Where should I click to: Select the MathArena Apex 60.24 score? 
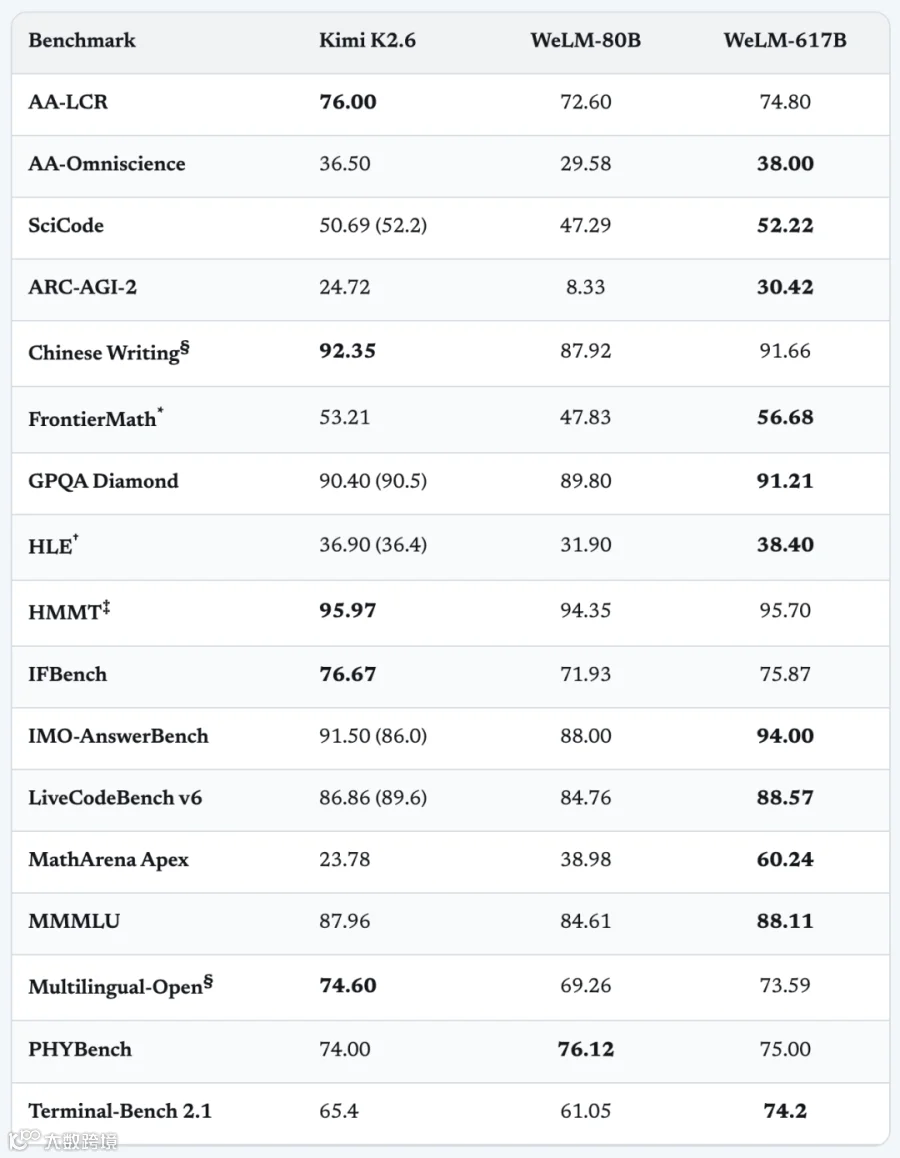785,859
